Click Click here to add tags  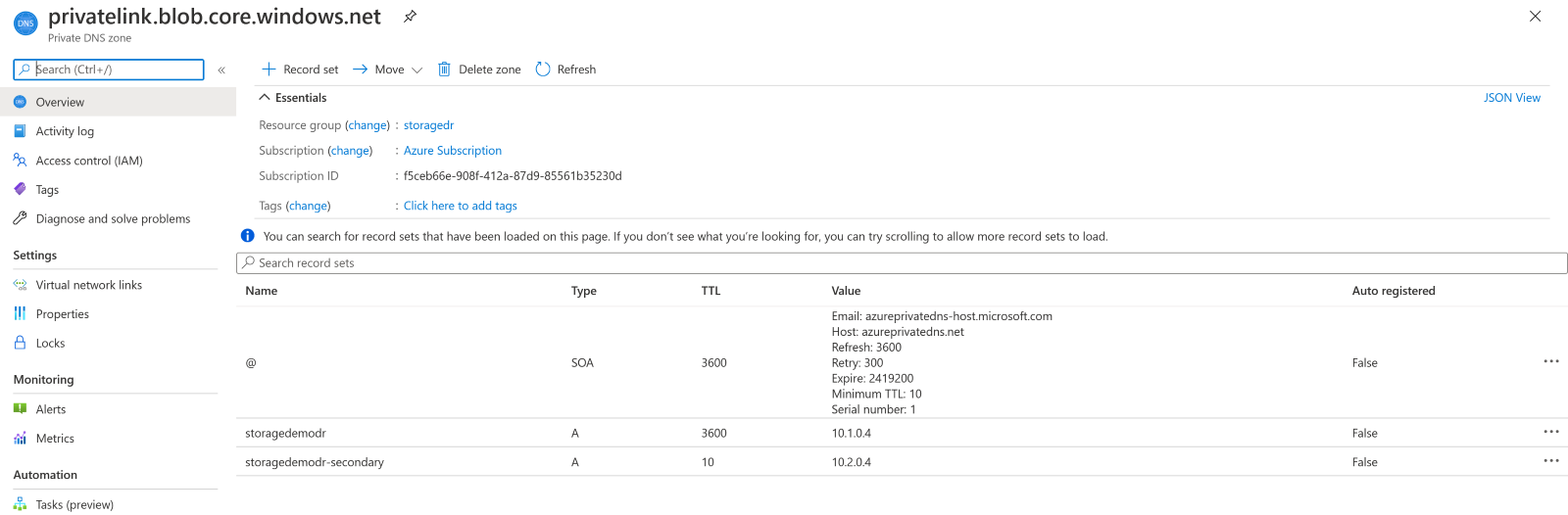pyautogui.click(x=460, y=206)
